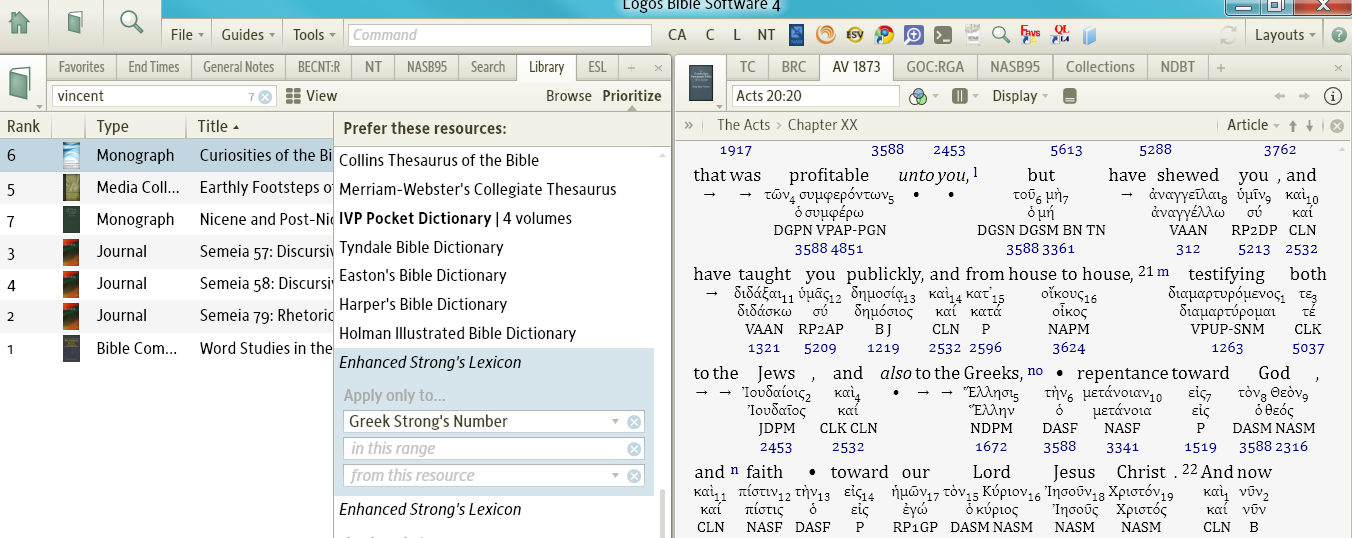Open the parallel resource columns dropdown

click(965, 96)
